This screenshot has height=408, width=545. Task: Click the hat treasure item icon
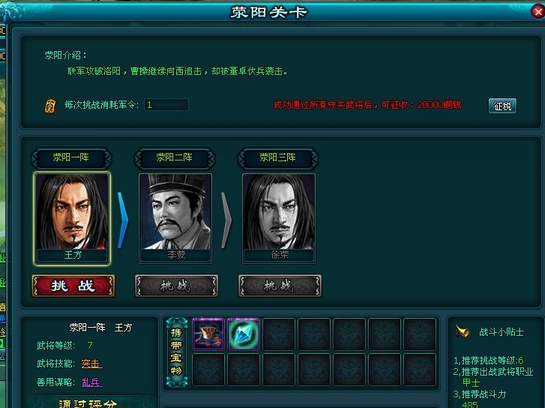coord(208,334)
